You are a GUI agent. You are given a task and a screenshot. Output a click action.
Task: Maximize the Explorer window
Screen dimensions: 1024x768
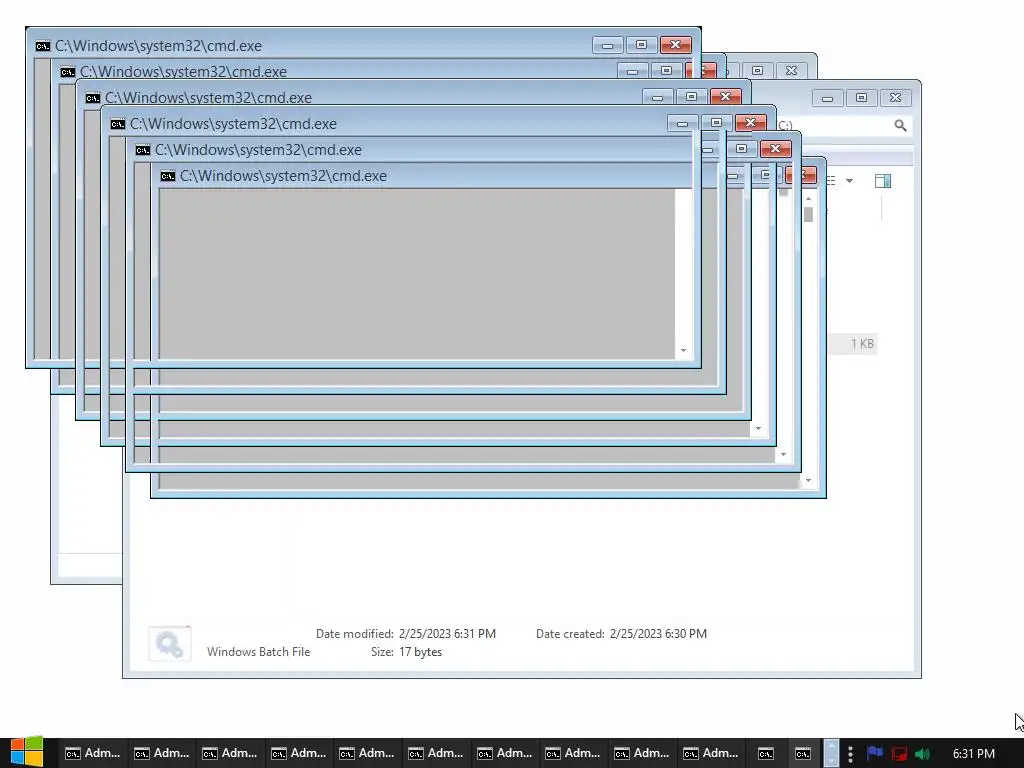click(x=861, y=98)
